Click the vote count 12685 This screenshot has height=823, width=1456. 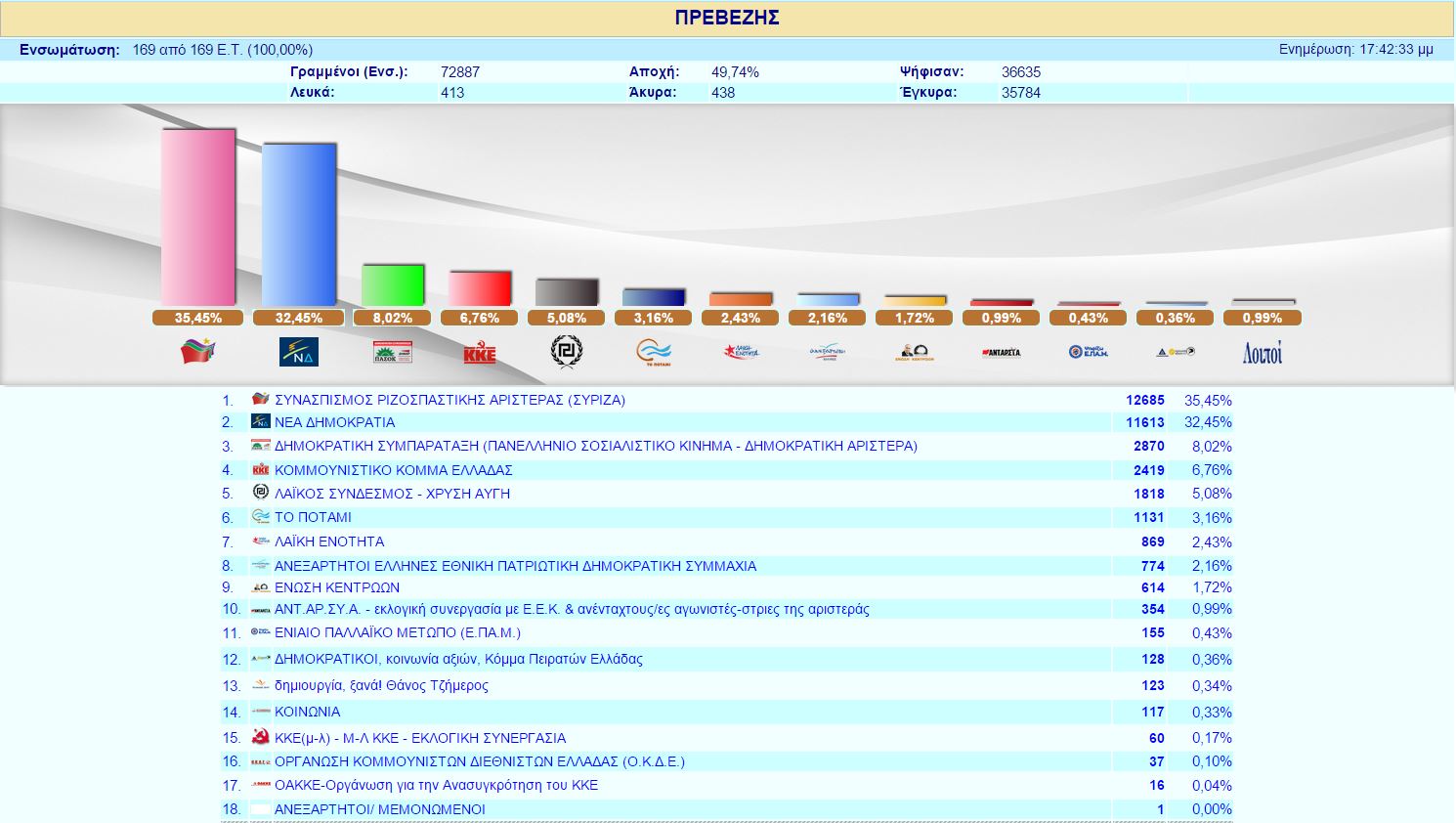click(x=1145, y=400)
